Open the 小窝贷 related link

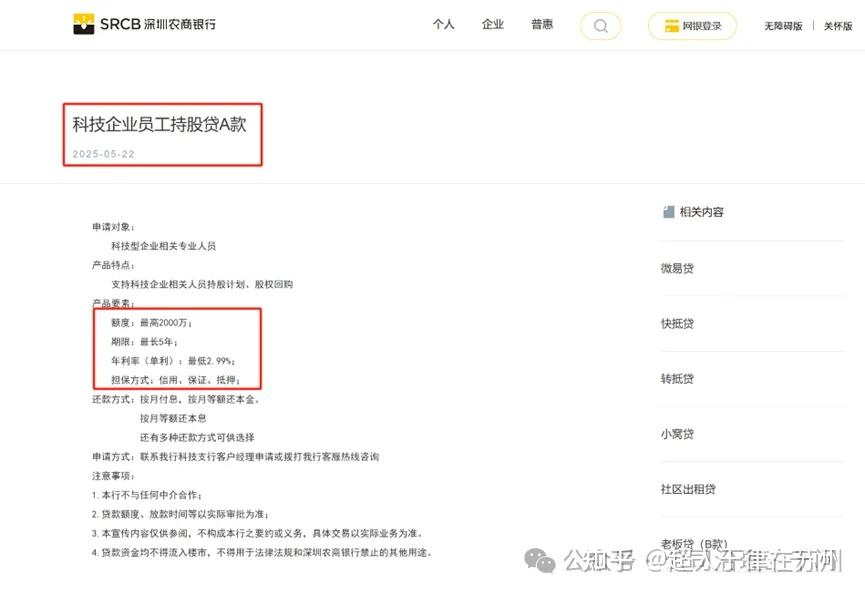click(x=677, y=434)
